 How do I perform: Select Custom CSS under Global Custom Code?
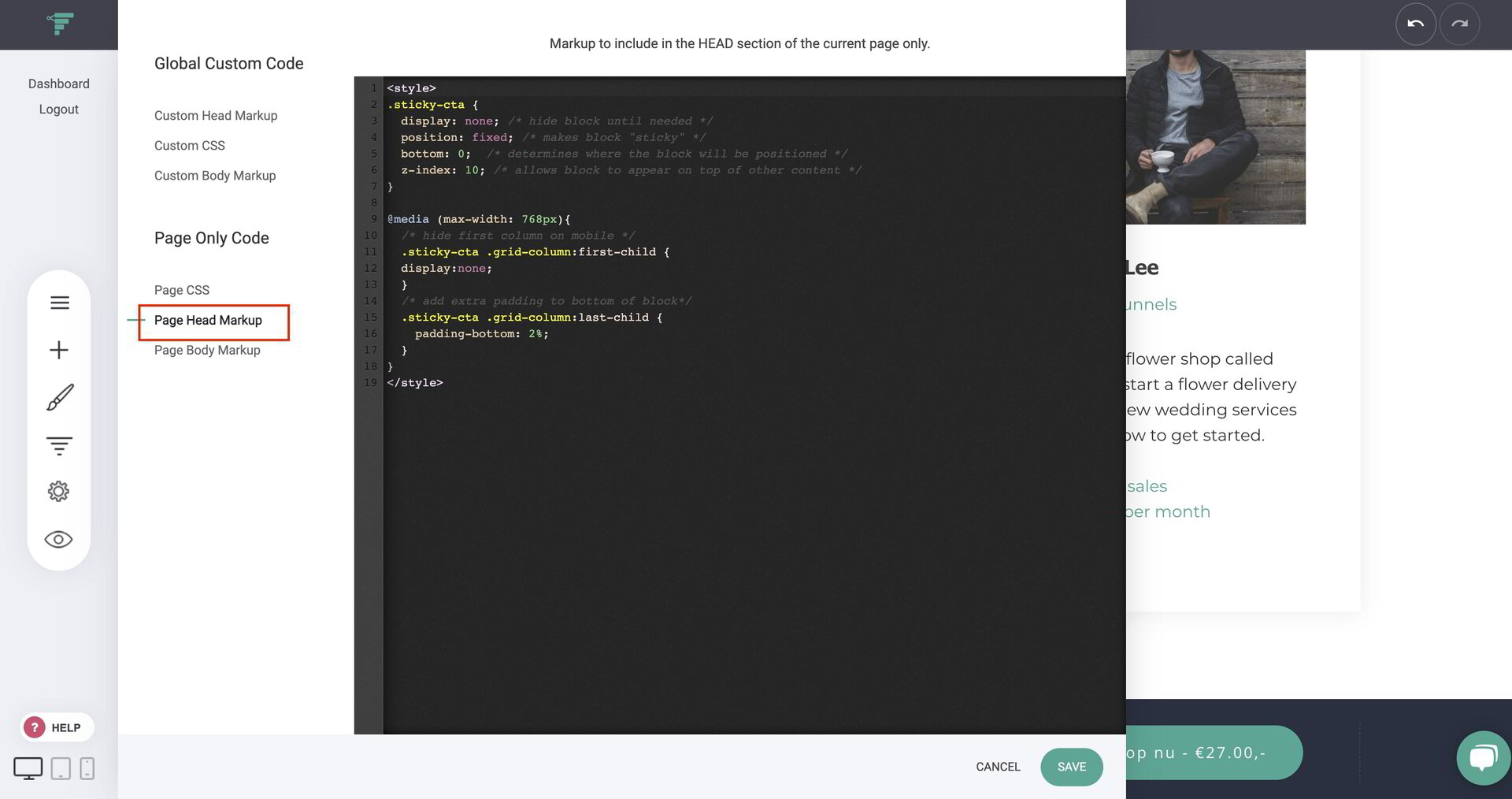[x=190, y=146]
